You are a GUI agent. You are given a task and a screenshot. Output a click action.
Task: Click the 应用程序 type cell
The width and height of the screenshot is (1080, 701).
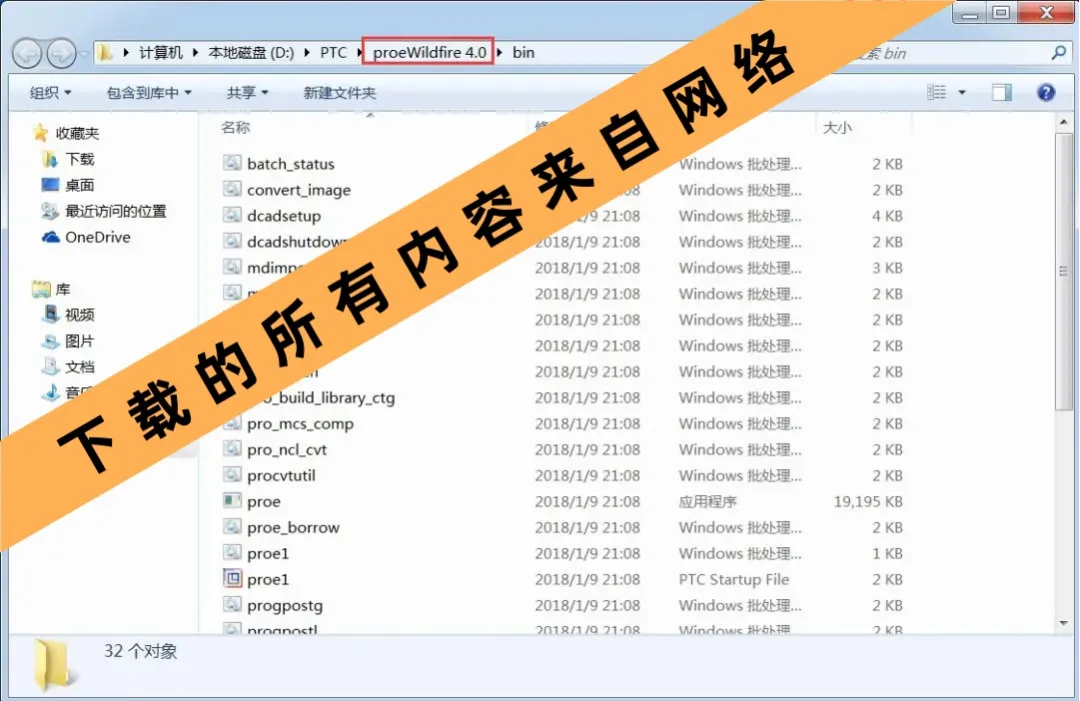tap(707, 501)
